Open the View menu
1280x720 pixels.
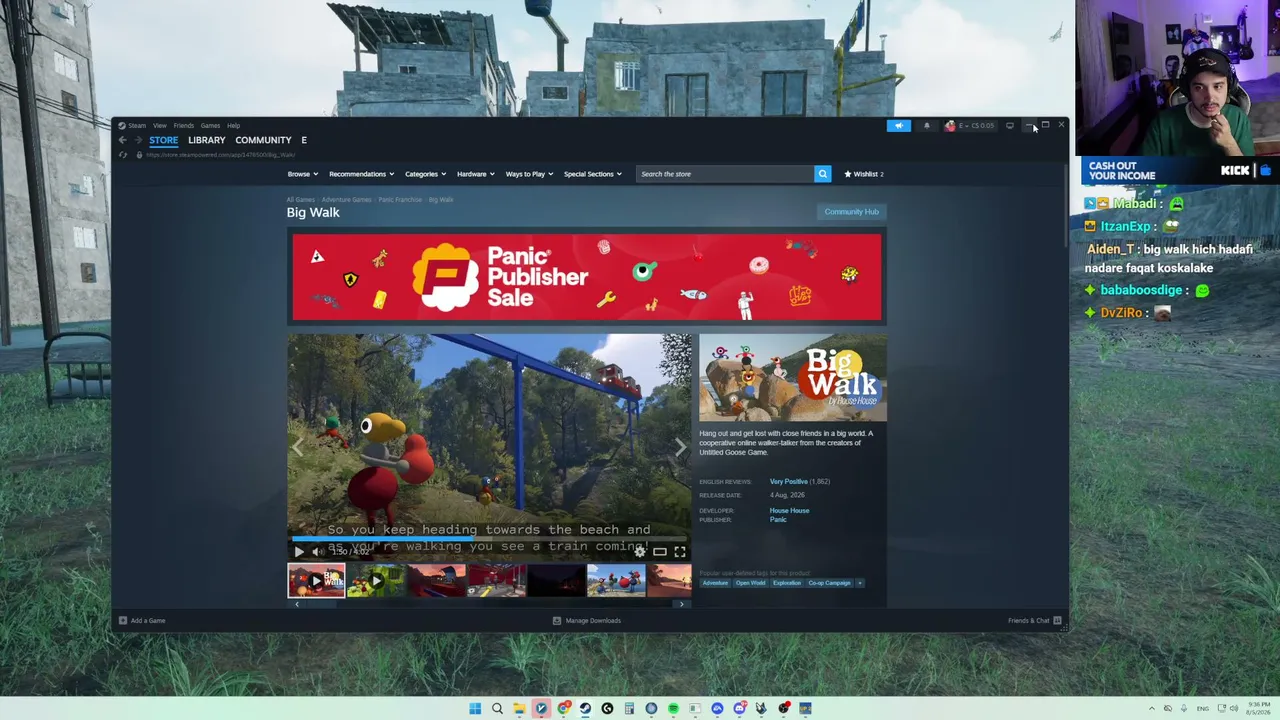pos(160,126)
